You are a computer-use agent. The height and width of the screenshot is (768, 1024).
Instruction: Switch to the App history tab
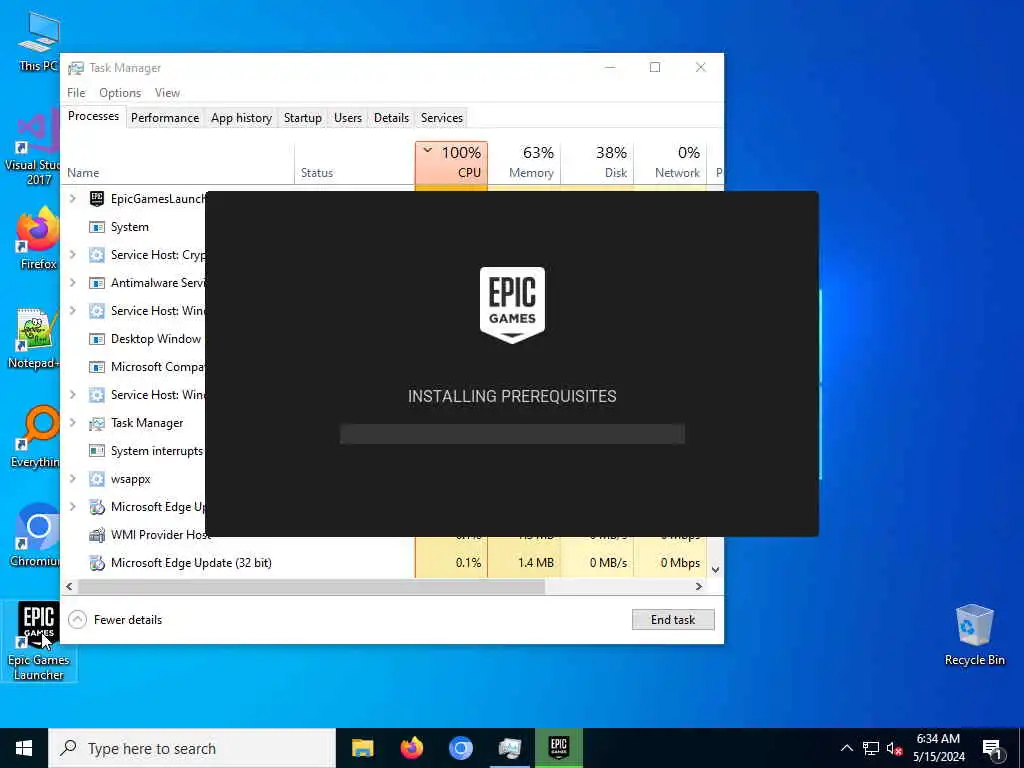click(x=241, y=118)
